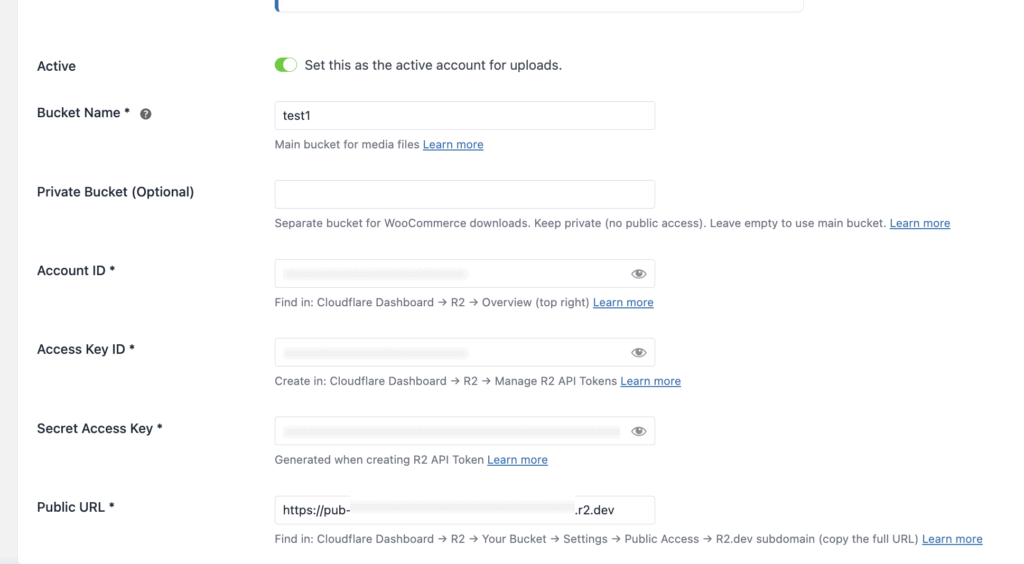Click inside the Bucket Name field
1024x564 pixels.
[x=464, y=116]
